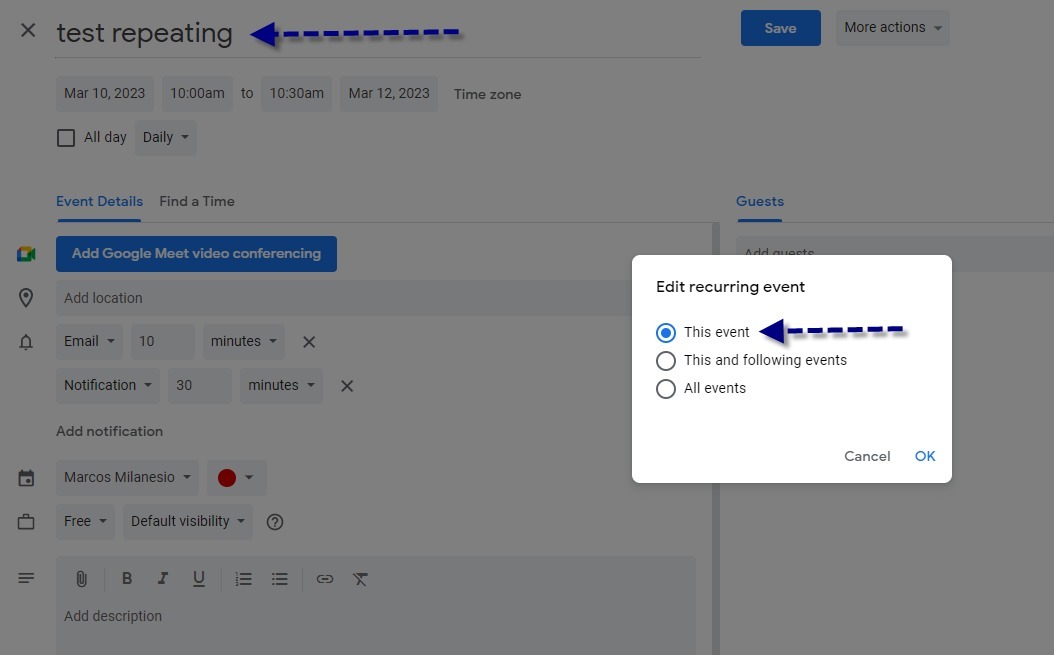Apply italic formatting to description
The height and width of the screenshot is (655, 1054).
(x=163, y=579)
